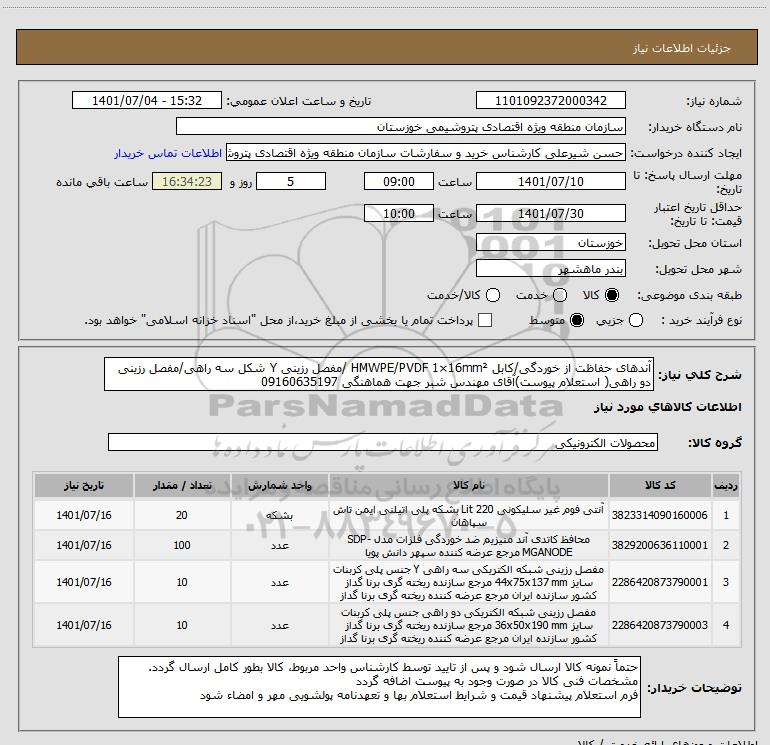Click section title اطلاعات کالاهای مورد نیاز

667,407
